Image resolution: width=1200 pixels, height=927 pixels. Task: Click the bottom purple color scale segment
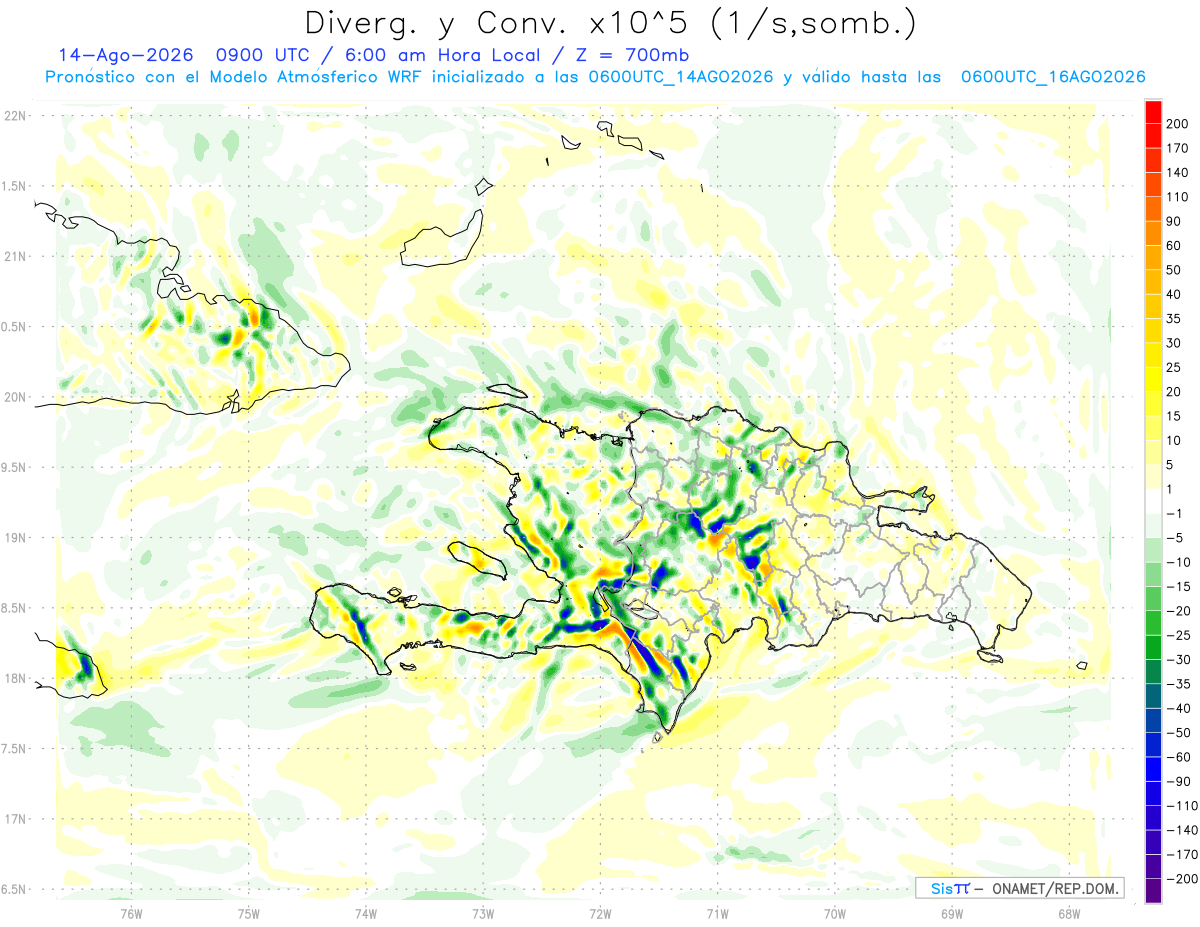1153,891
